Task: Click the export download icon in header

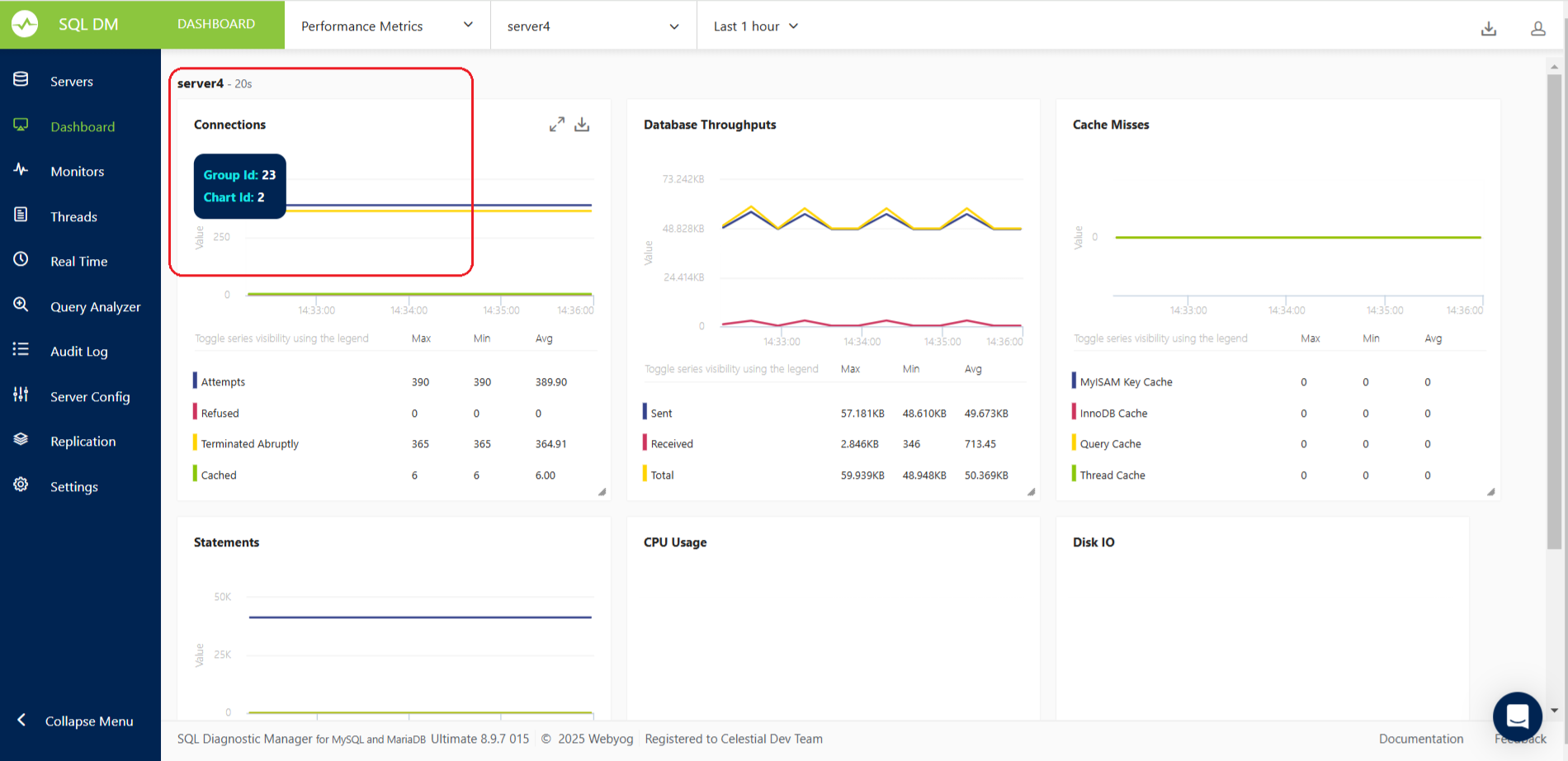Action: pyautogui.click(x=1489, y=28)
